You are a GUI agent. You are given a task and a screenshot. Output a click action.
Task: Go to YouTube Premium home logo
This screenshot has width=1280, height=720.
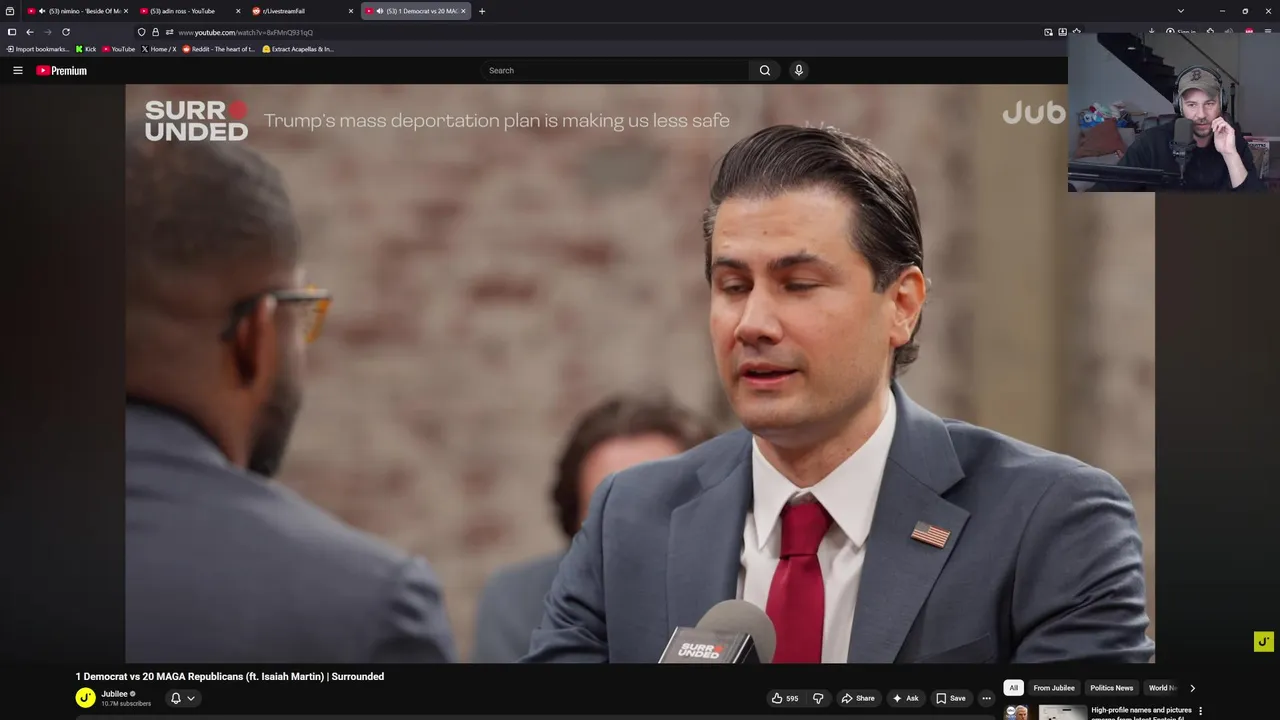pyautogui.click(x=61, y=70)
